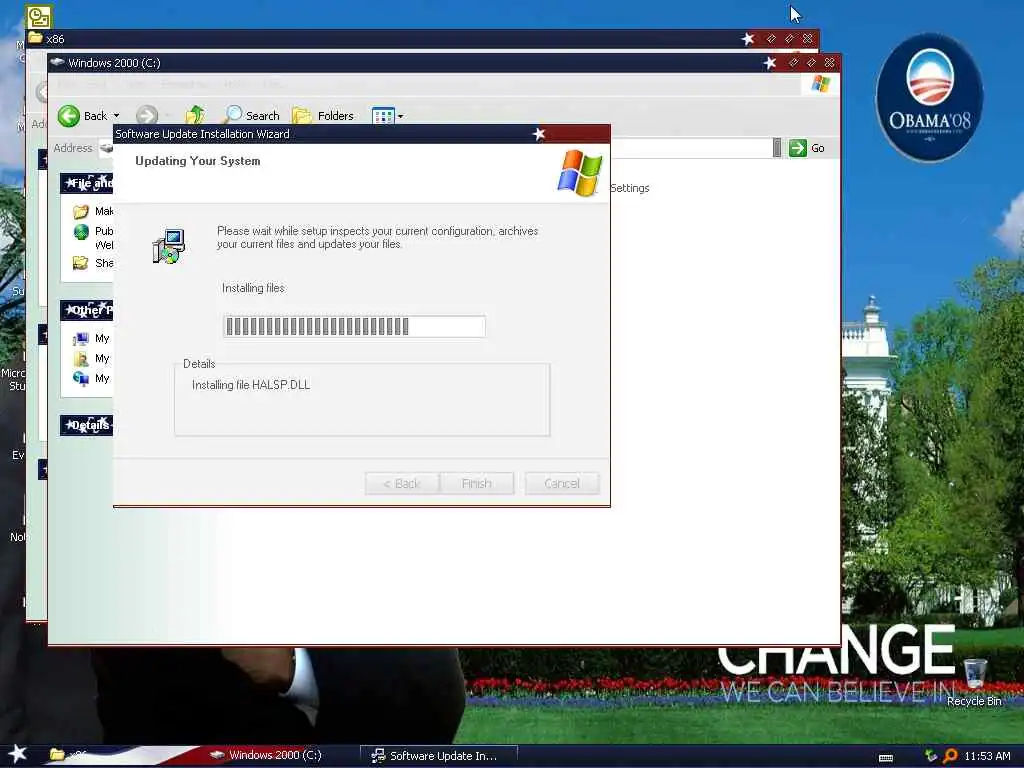Switch to Software Update taskbar button

click(439, 756)
